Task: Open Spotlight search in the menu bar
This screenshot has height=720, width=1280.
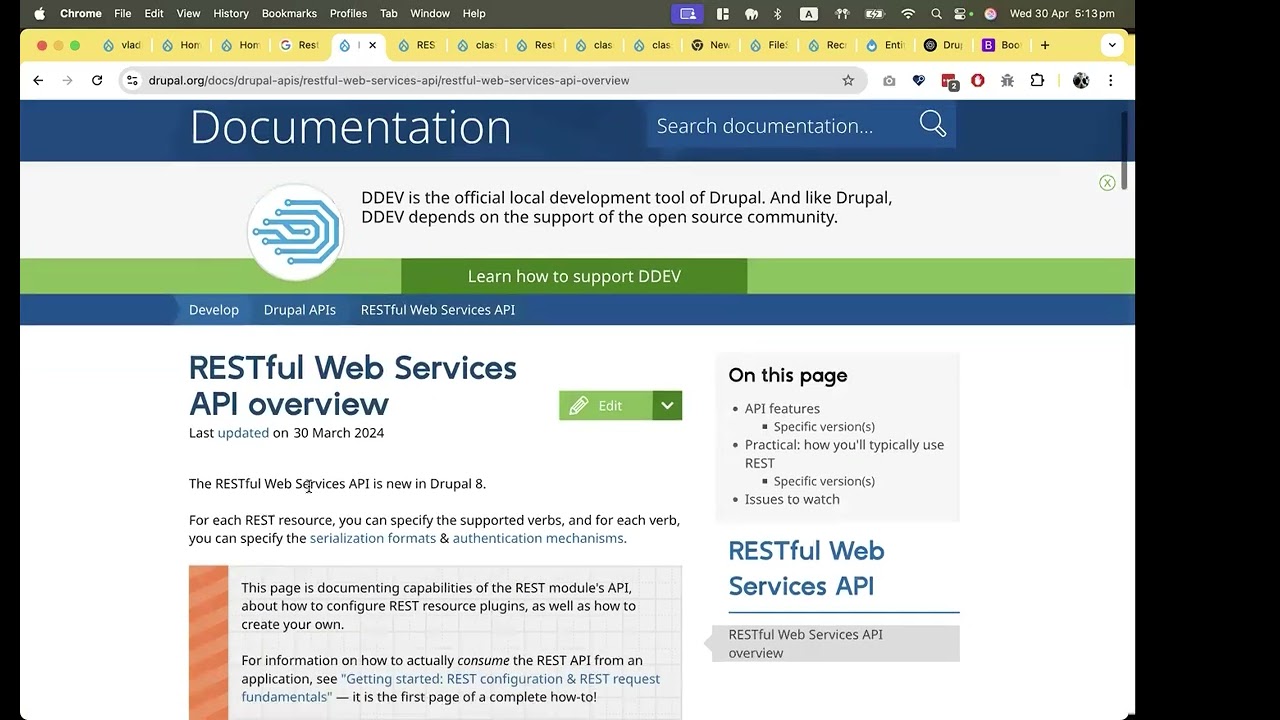Action: (936, 13)
